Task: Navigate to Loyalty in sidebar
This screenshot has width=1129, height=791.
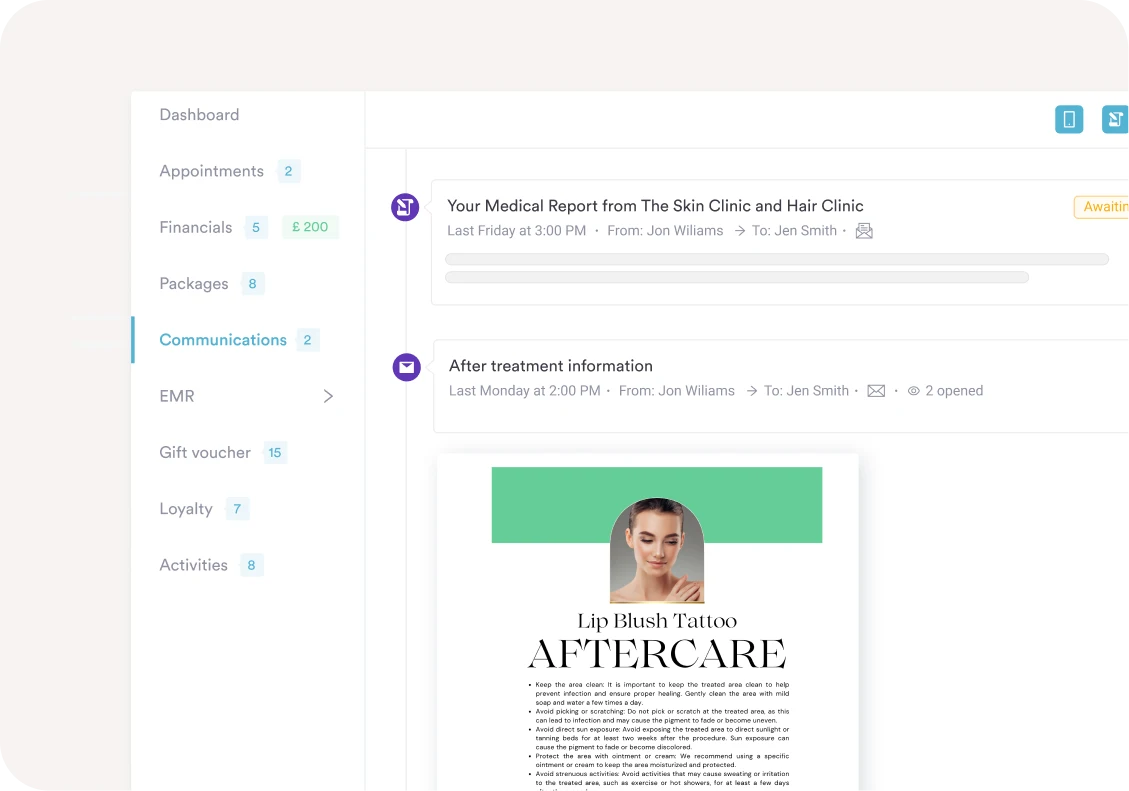Action: click(186, 509)
